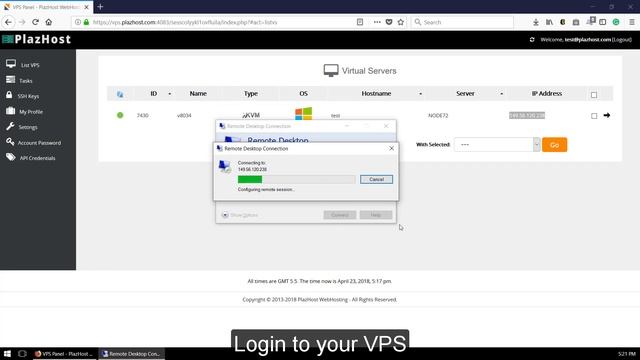Click the browser address bar URL

point(185,22)
